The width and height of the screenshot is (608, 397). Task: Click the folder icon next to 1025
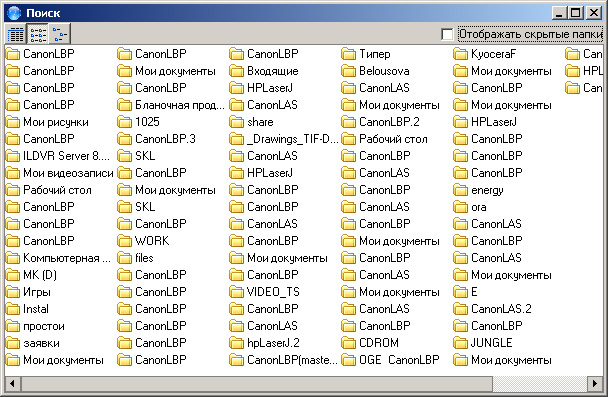pyautogui.click(x=124, y=122)
